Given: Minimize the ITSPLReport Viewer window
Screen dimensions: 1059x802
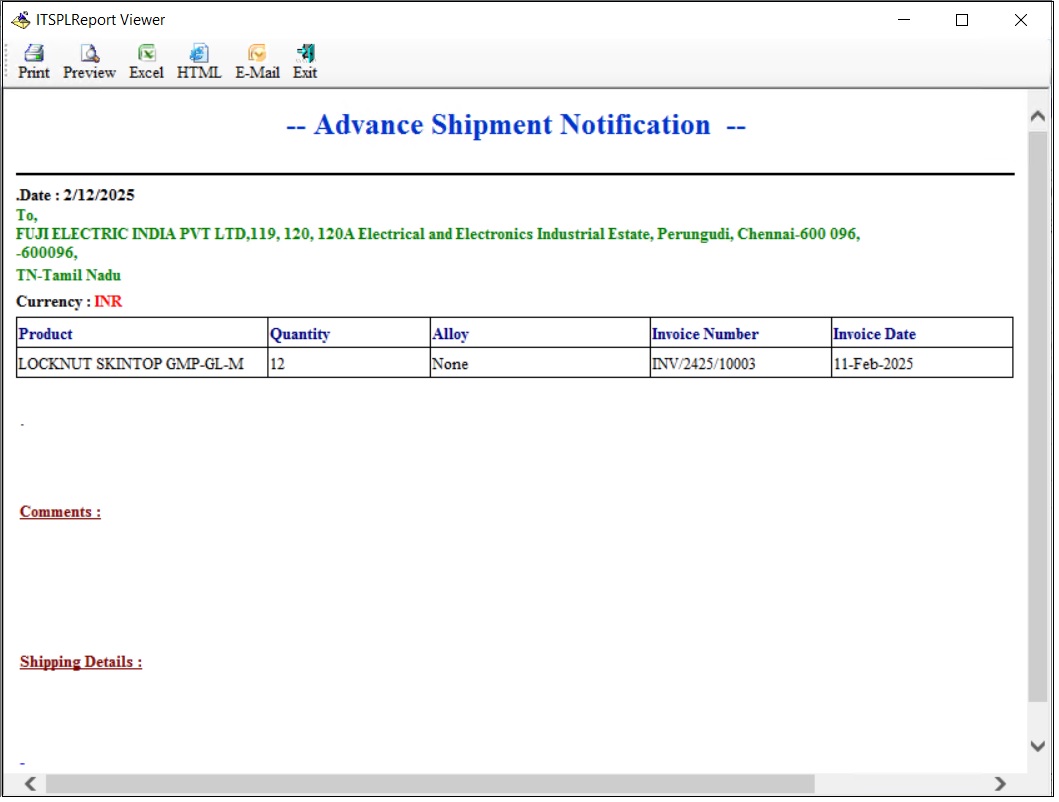Looking at the screenshot, I should click(903, 19).
